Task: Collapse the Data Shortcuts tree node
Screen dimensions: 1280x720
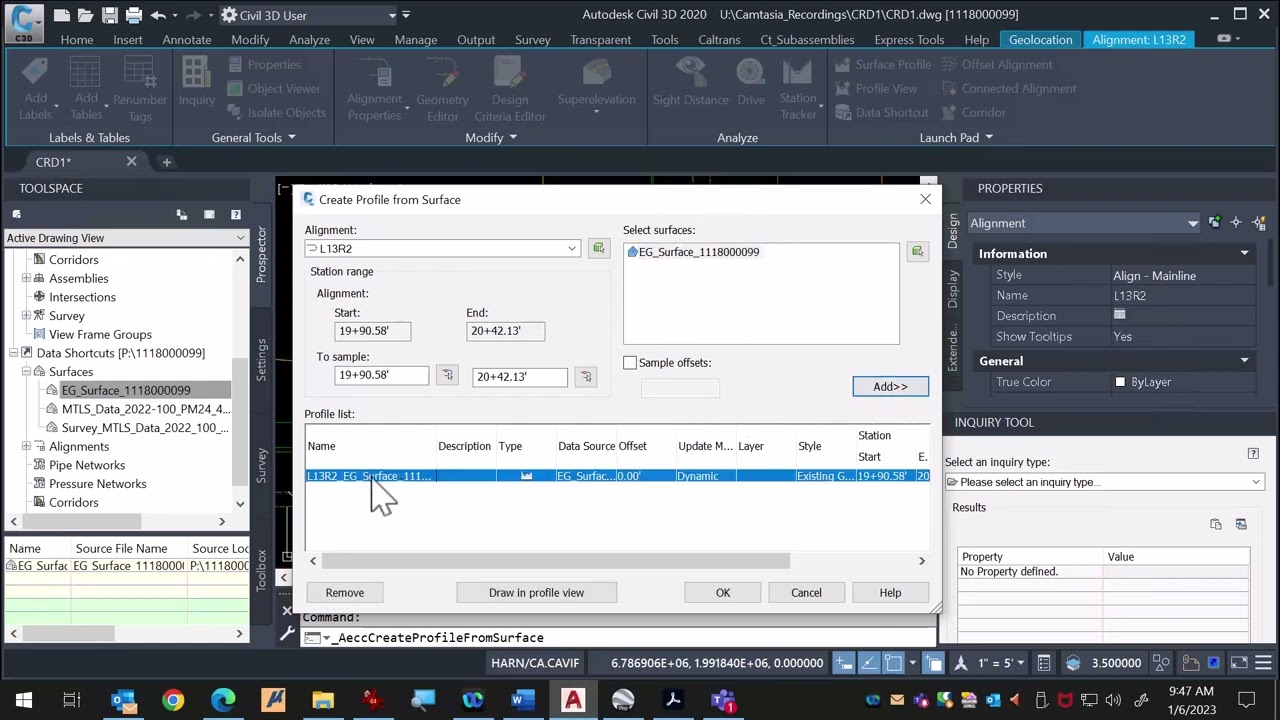Action: click(x=14, y=353)
